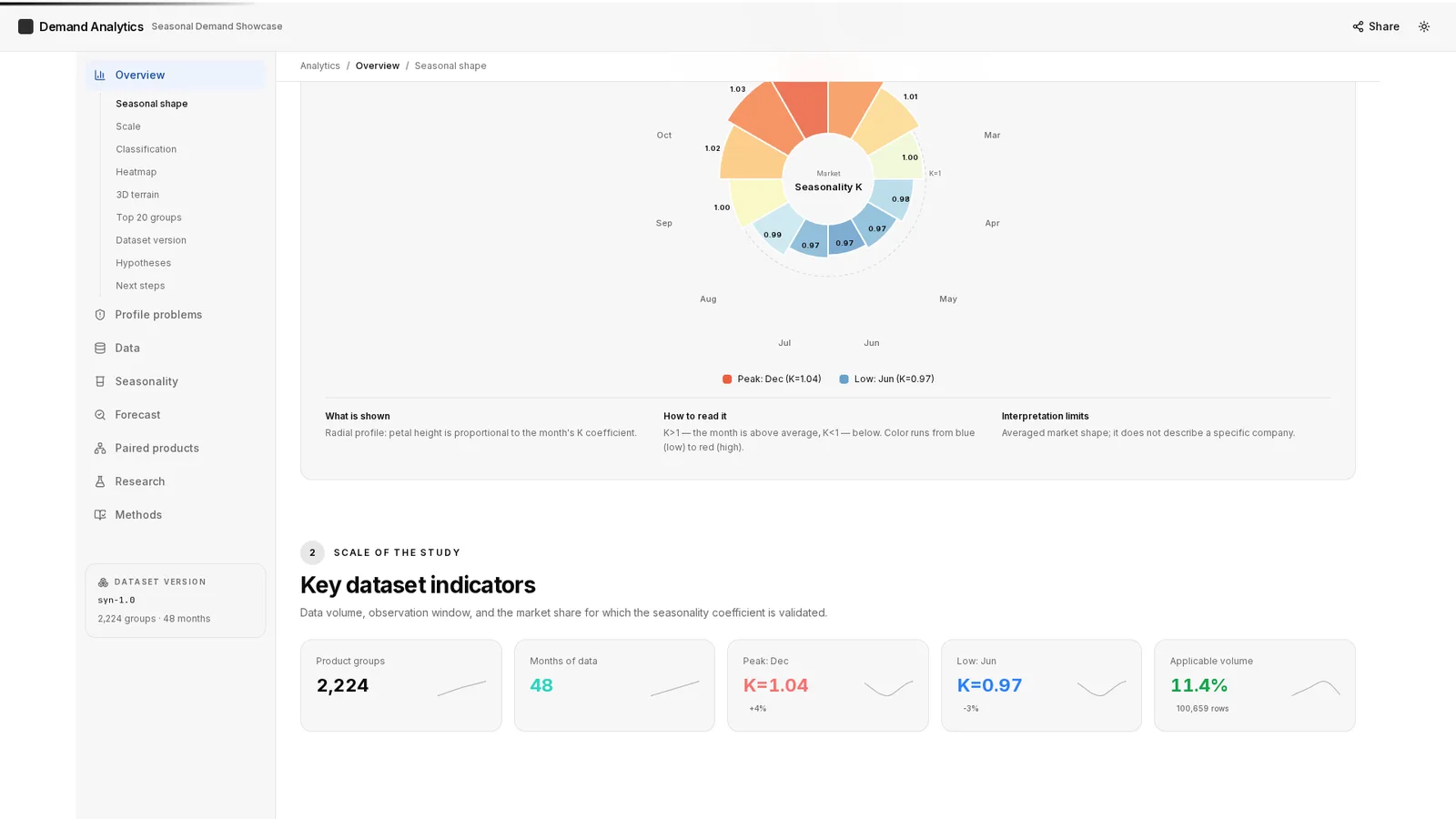Click the Research flask icon
The width and height of the screenshot is (1456, 819).
coord(100,481)
